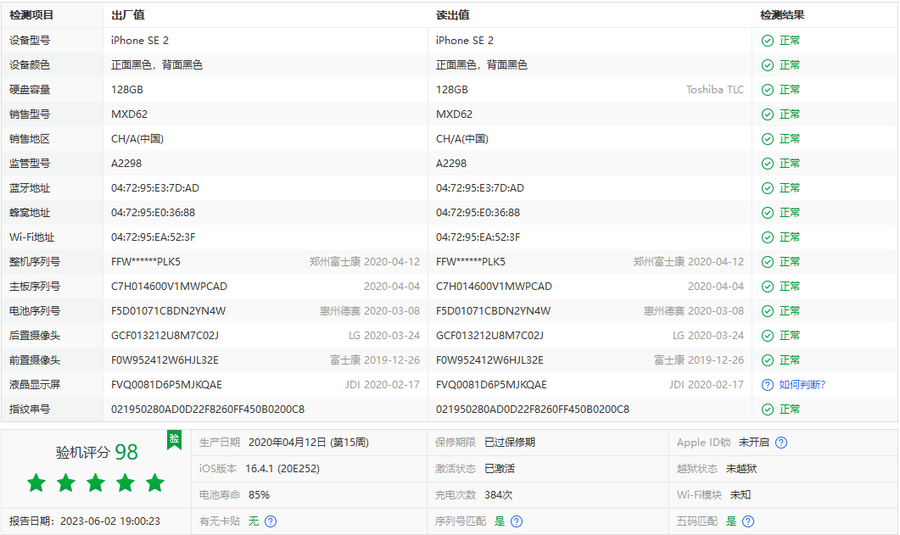Click the iOS version 16.4.1 (20E252)
Image resolution: width=900 pixels, height=535 pixels.
click(x=282, y=469)
